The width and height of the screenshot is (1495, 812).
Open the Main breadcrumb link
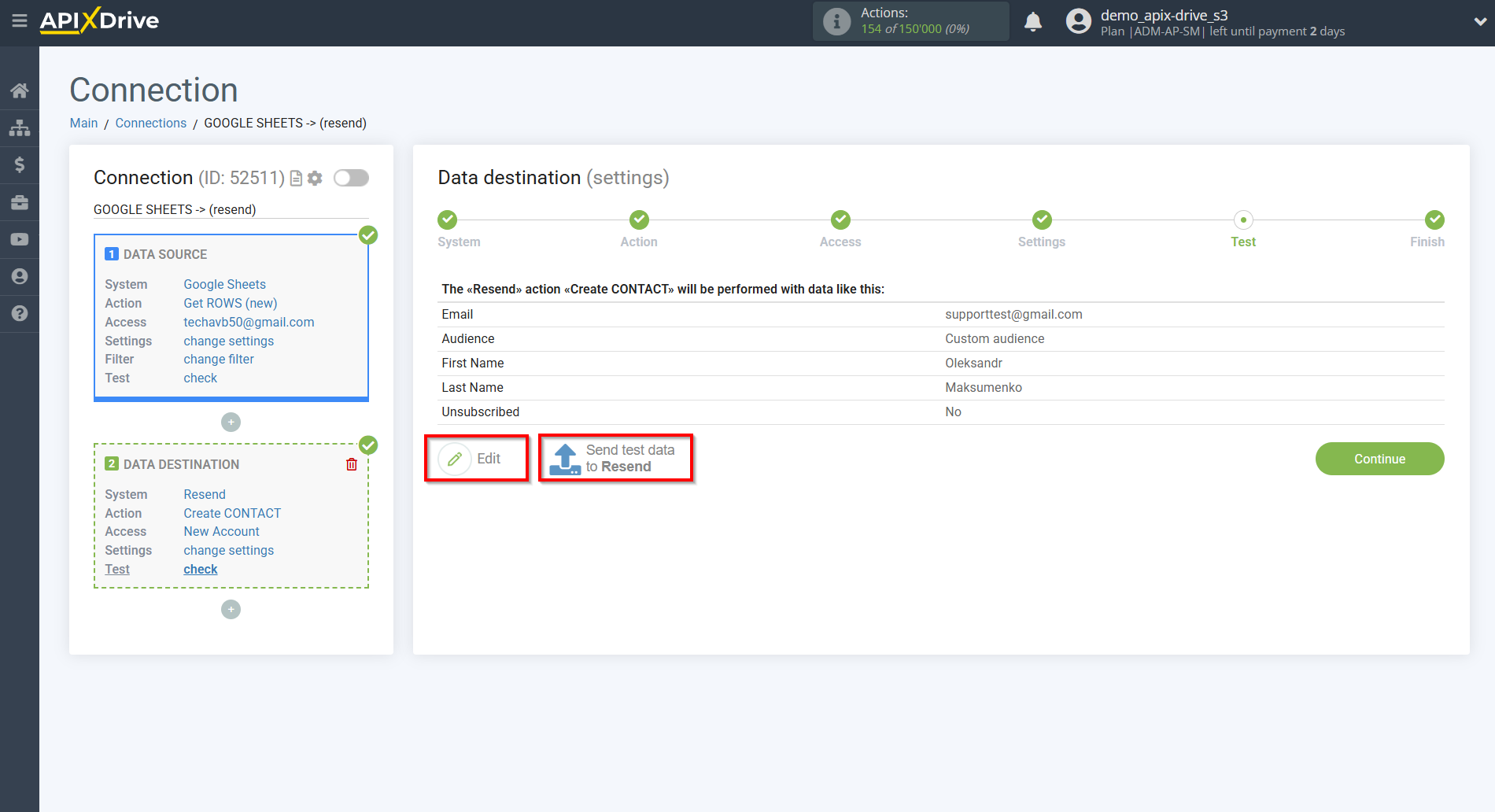coord(83,123)
